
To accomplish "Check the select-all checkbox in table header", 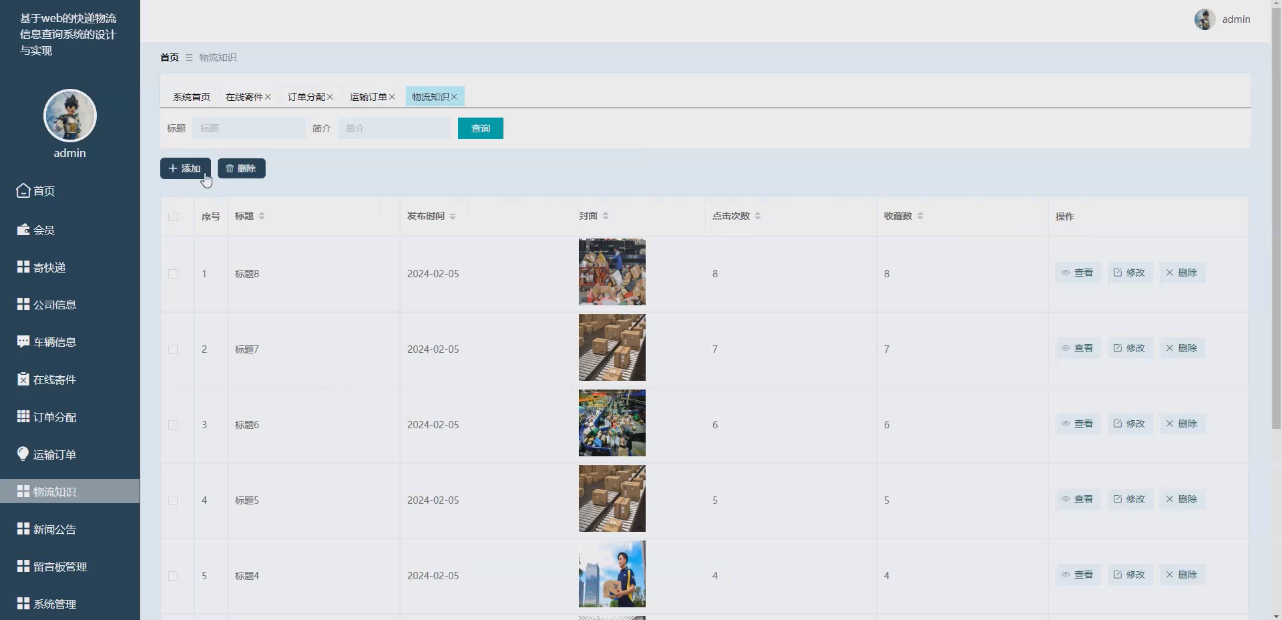I will [172, 216].
